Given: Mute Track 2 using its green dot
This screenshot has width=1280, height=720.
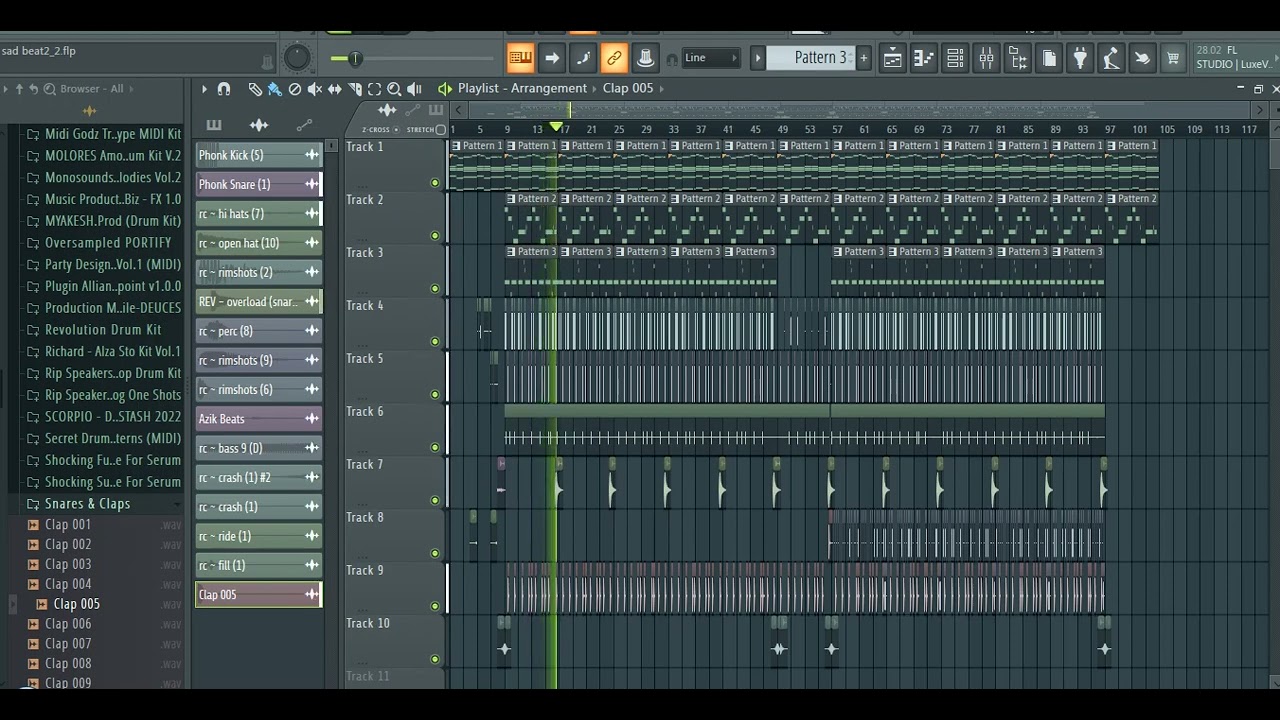Looking at the screenshot, I should (435, 236).
